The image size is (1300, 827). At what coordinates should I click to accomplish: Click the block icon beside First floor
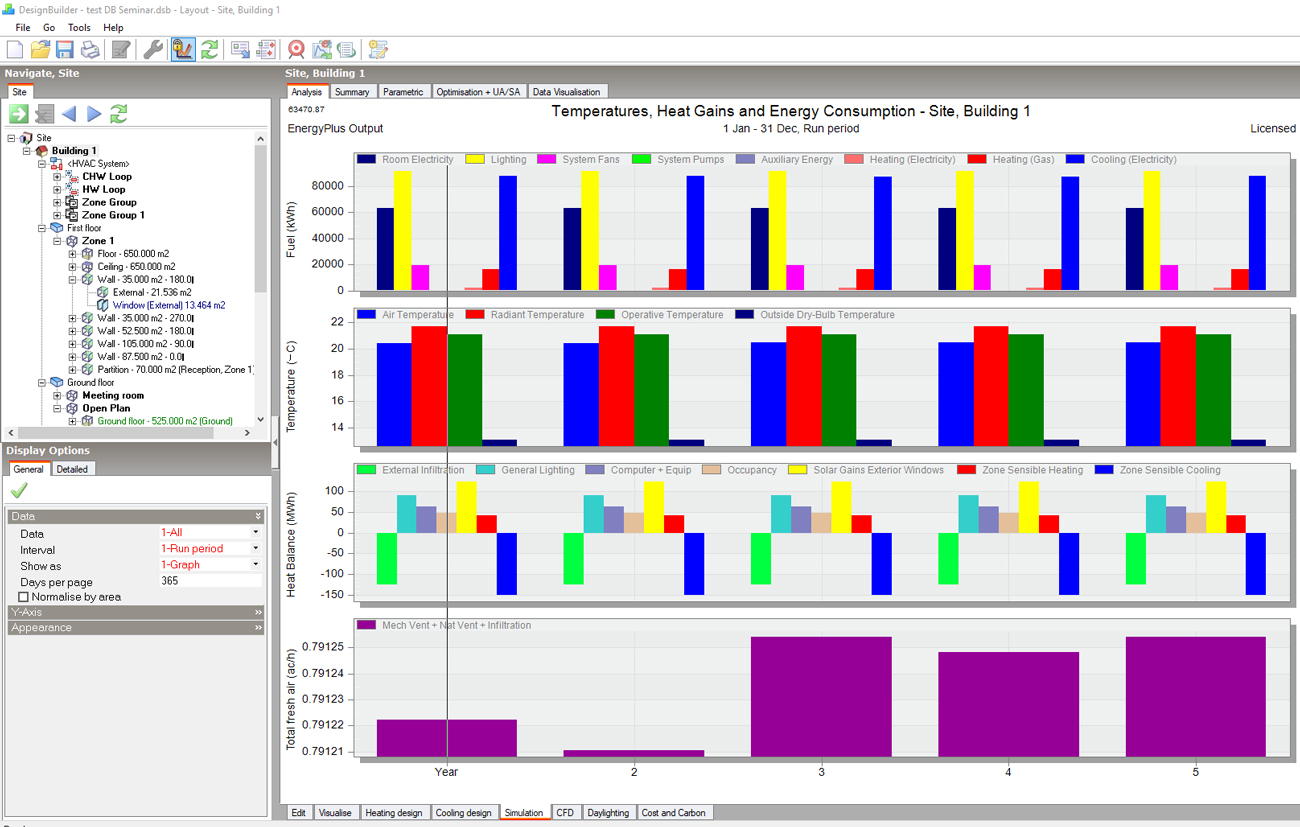[57, 228]
